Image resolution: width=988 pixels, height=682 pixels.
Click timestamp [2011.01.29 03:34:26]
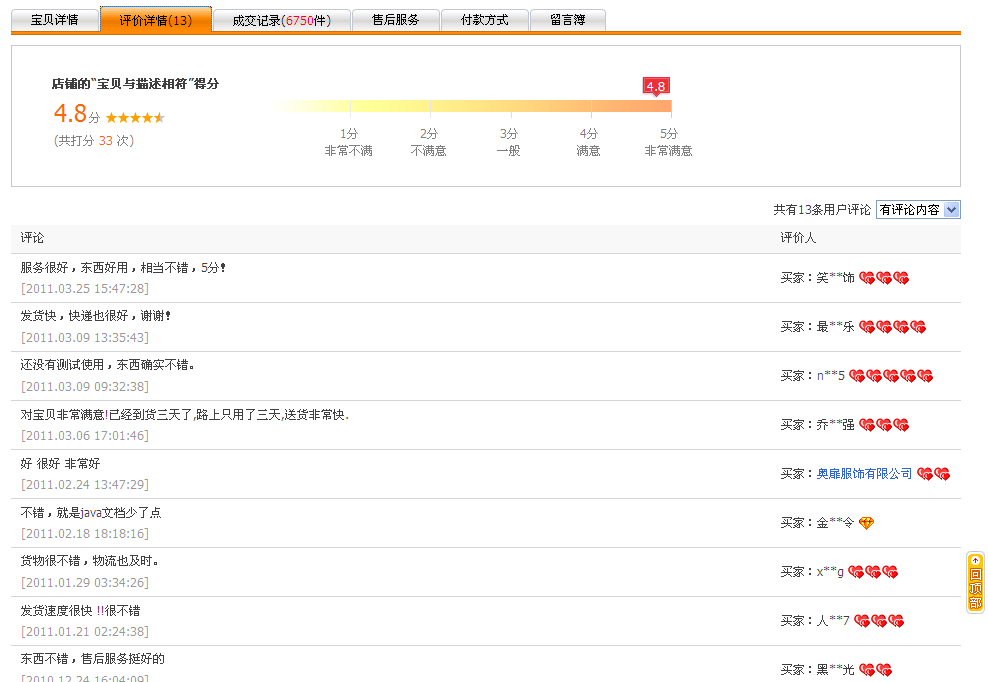85,583
